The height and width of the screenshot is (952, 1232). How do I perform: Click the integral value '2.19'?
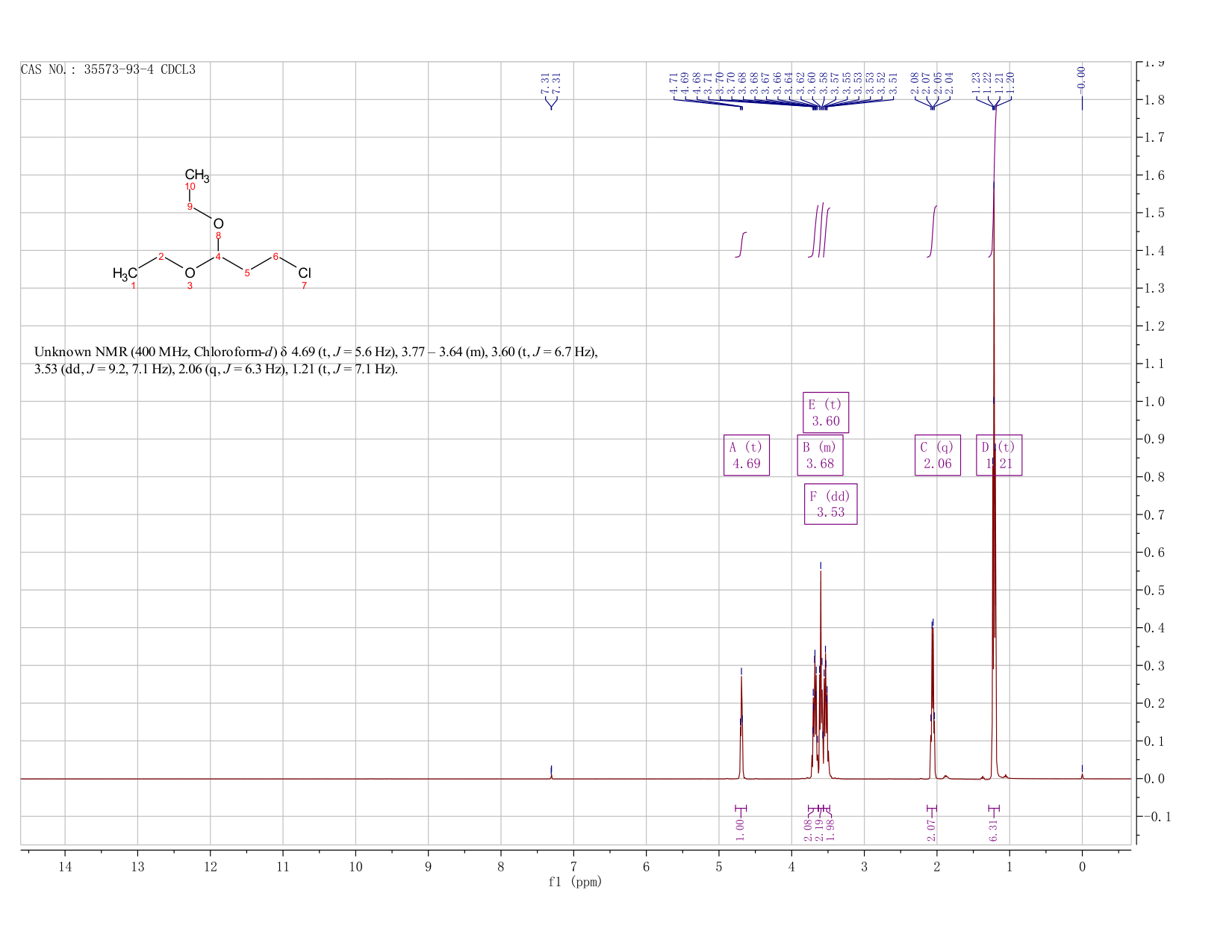click(819, 830)
